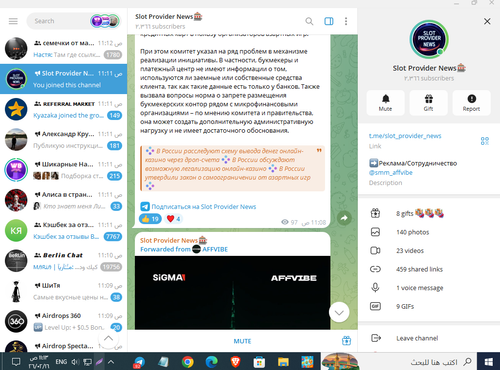Screen dimensions: 500x370
Task: Open the @smm_affvibe contact link
Action: pos(390,172)
